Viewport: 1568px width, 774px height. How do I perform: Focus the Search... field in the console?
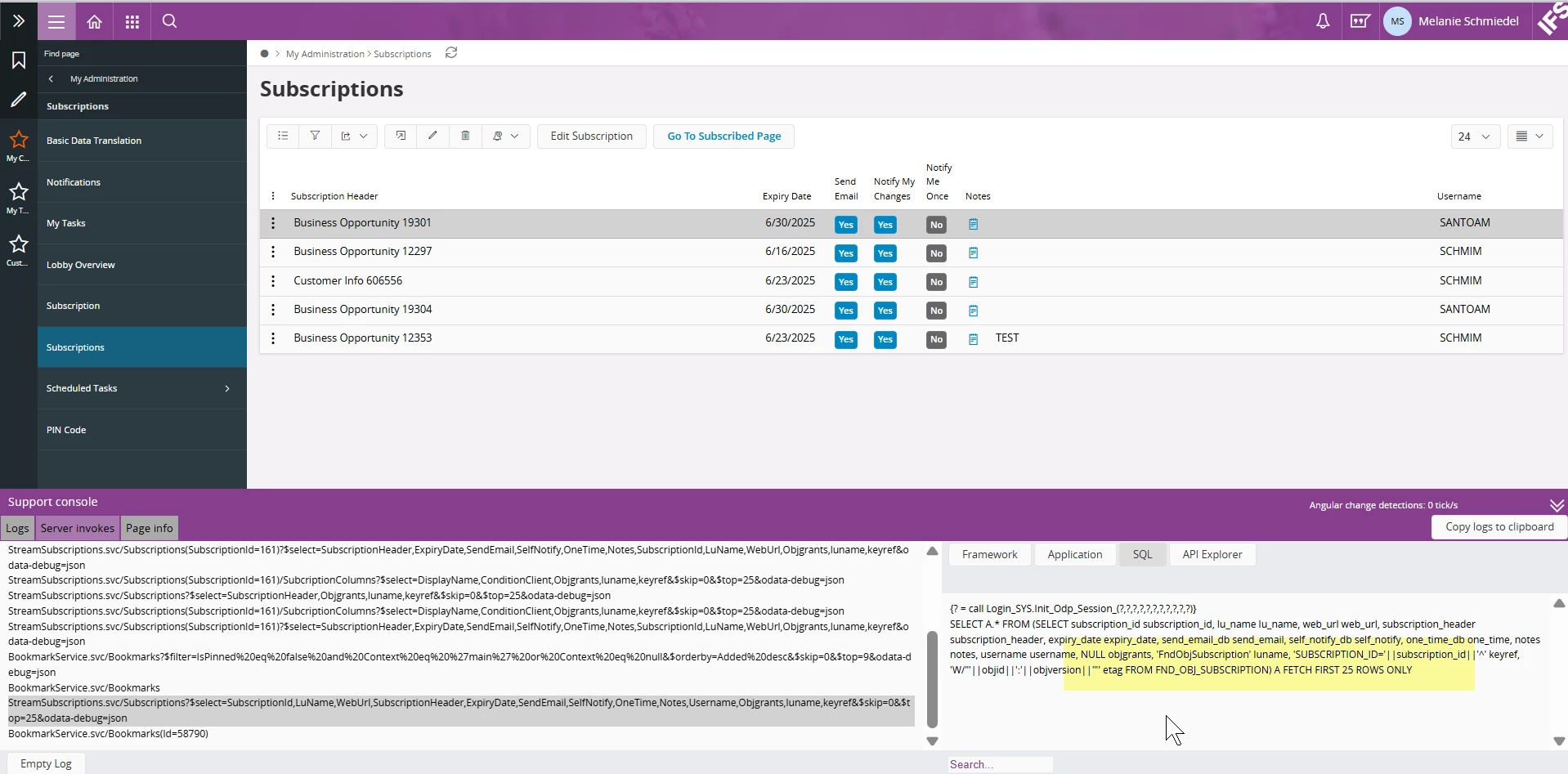[x=1001, y=764]
